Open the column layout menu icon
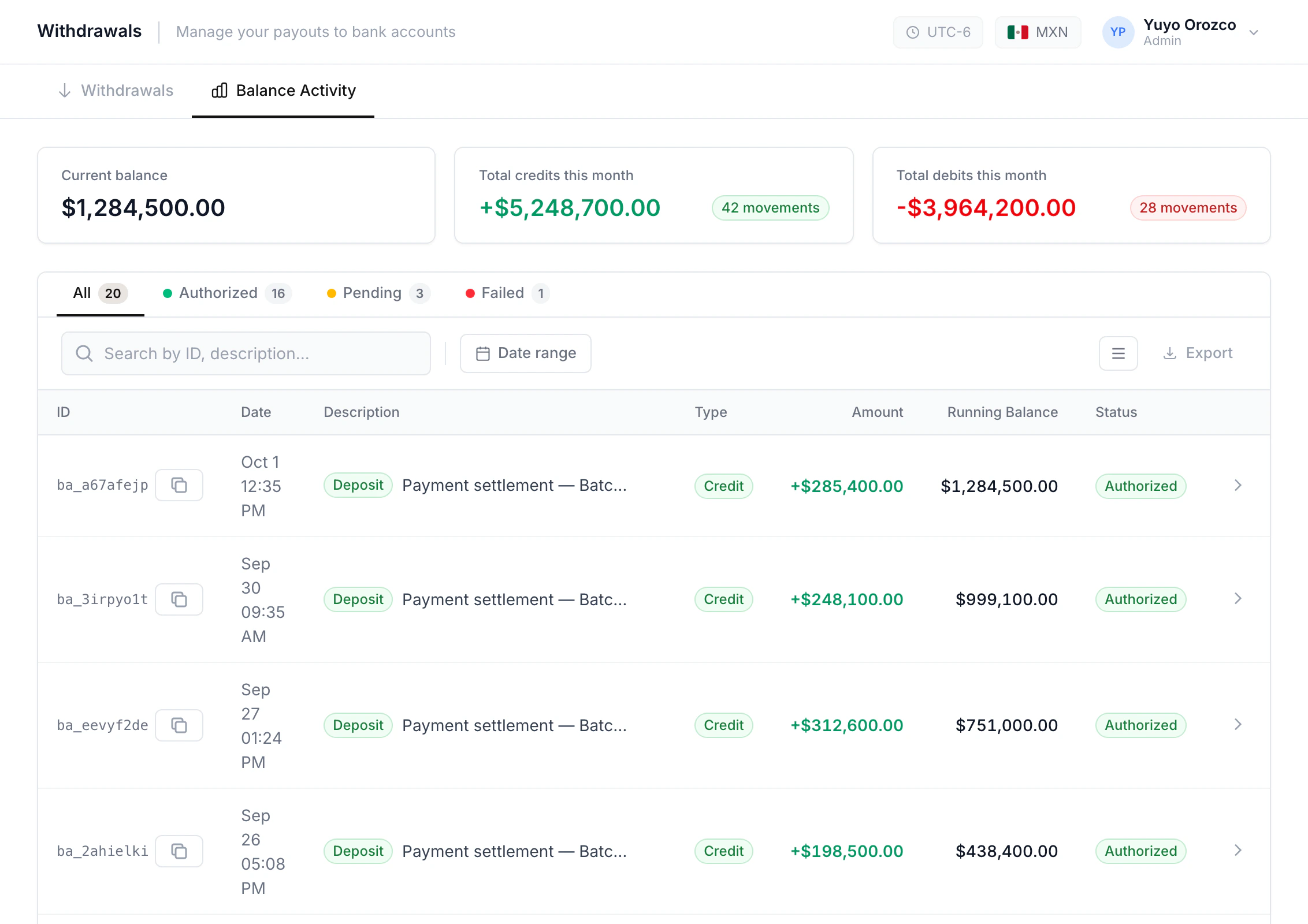The image size is (1308, 924). pyautogui.click(x=1119, y=353)
